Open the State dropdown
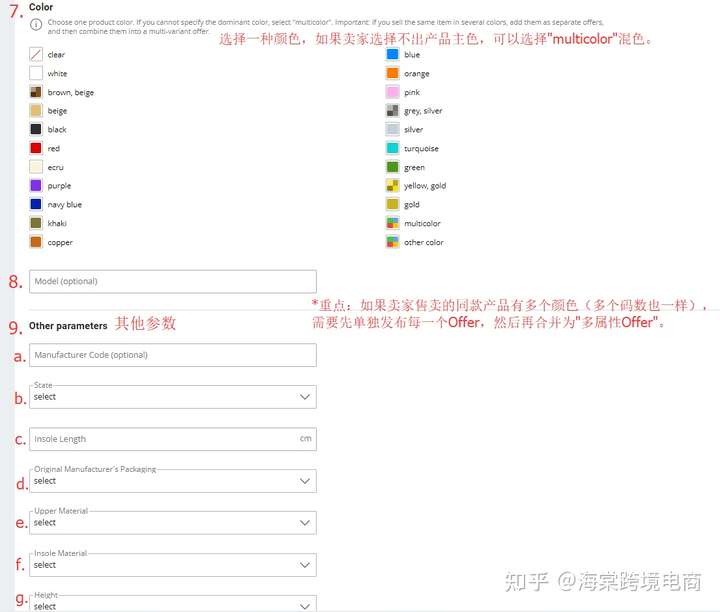The height and width of the screenshot is (612, 720). point(173,397)
